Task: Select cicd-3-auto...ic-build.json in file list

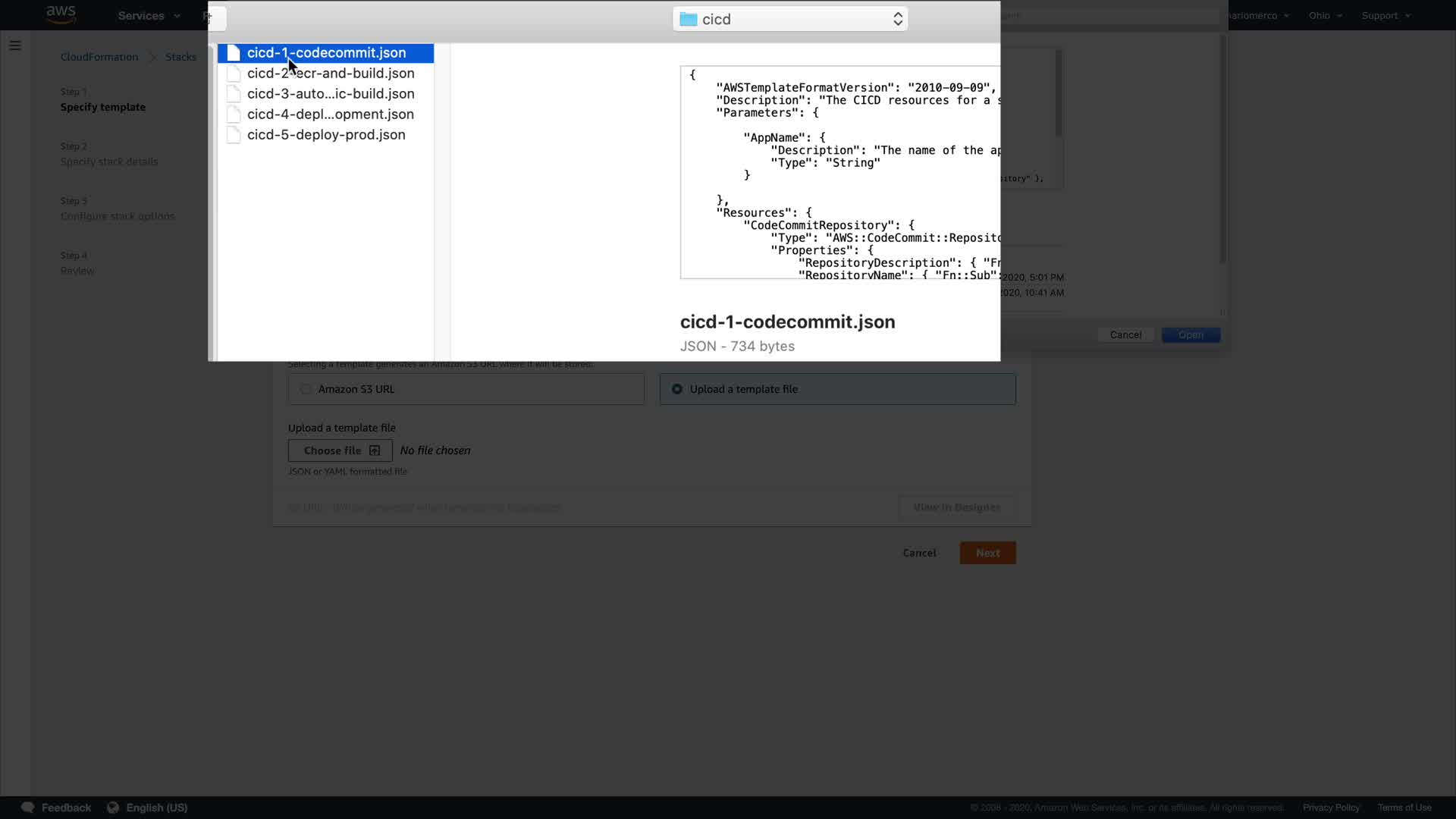Action: pos(331,94)
